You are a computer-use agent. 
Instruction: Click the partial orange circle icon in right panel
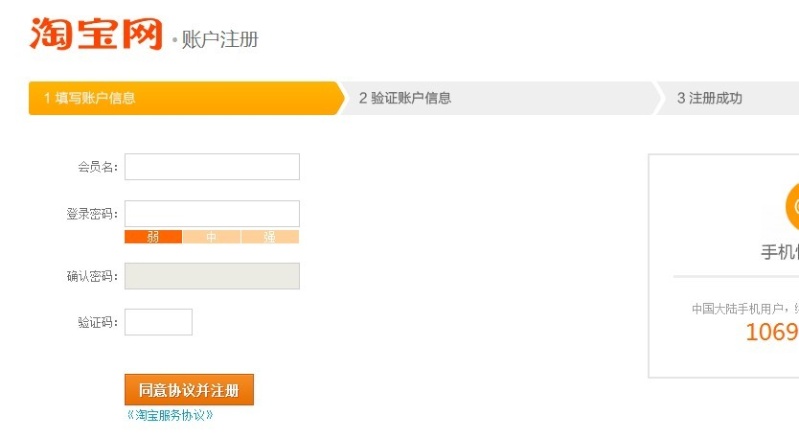[x=792, y=207]
